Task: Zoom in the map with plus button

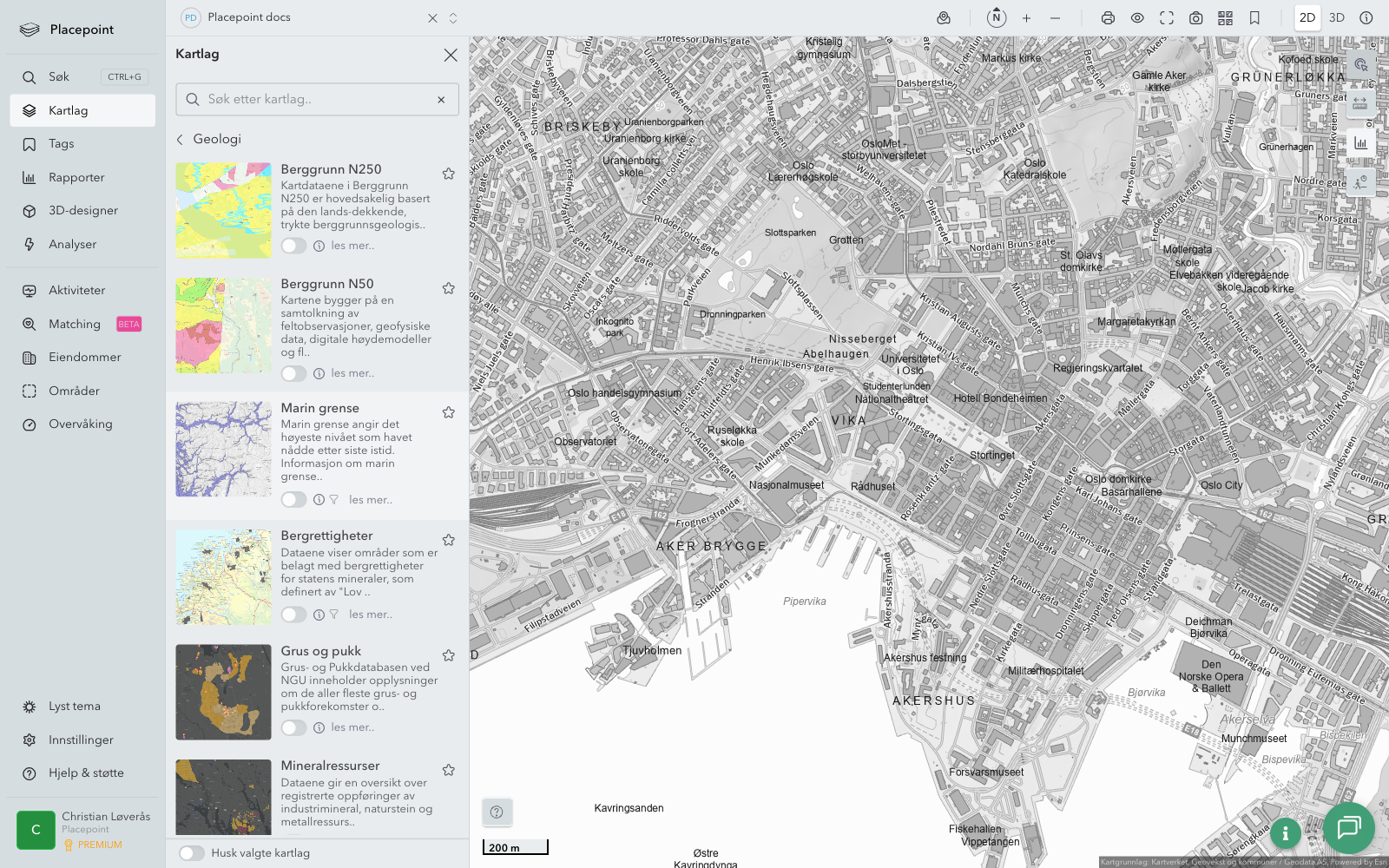Action: (x=1026, y=18)
